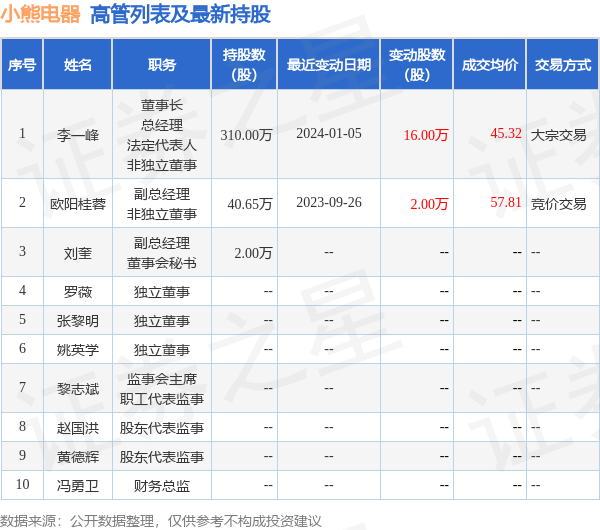Click the red 2.00万 change value

(x=429, y=204)
